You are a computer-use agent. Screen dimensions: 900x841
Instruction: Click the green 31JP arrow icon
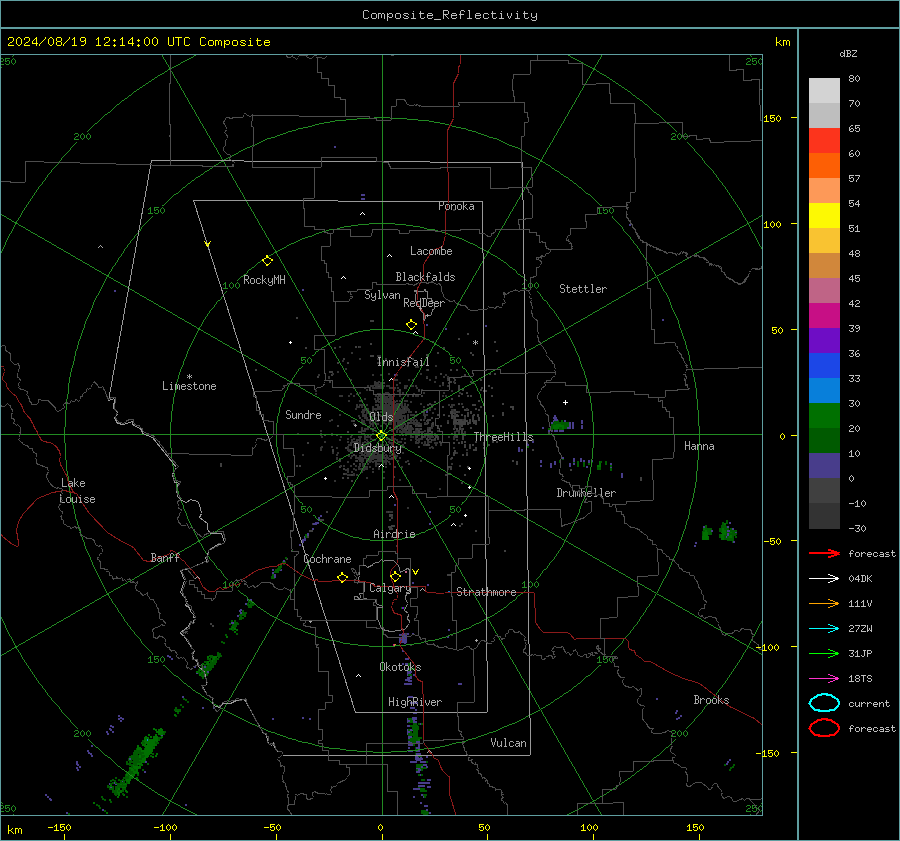[x=824, y=653]
